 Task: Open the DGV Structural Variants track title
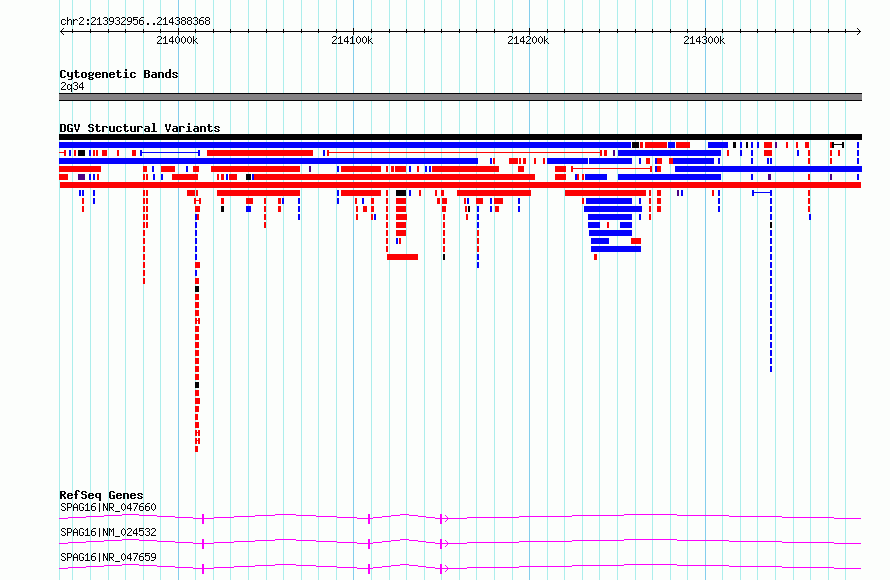[x=140, y=128]
